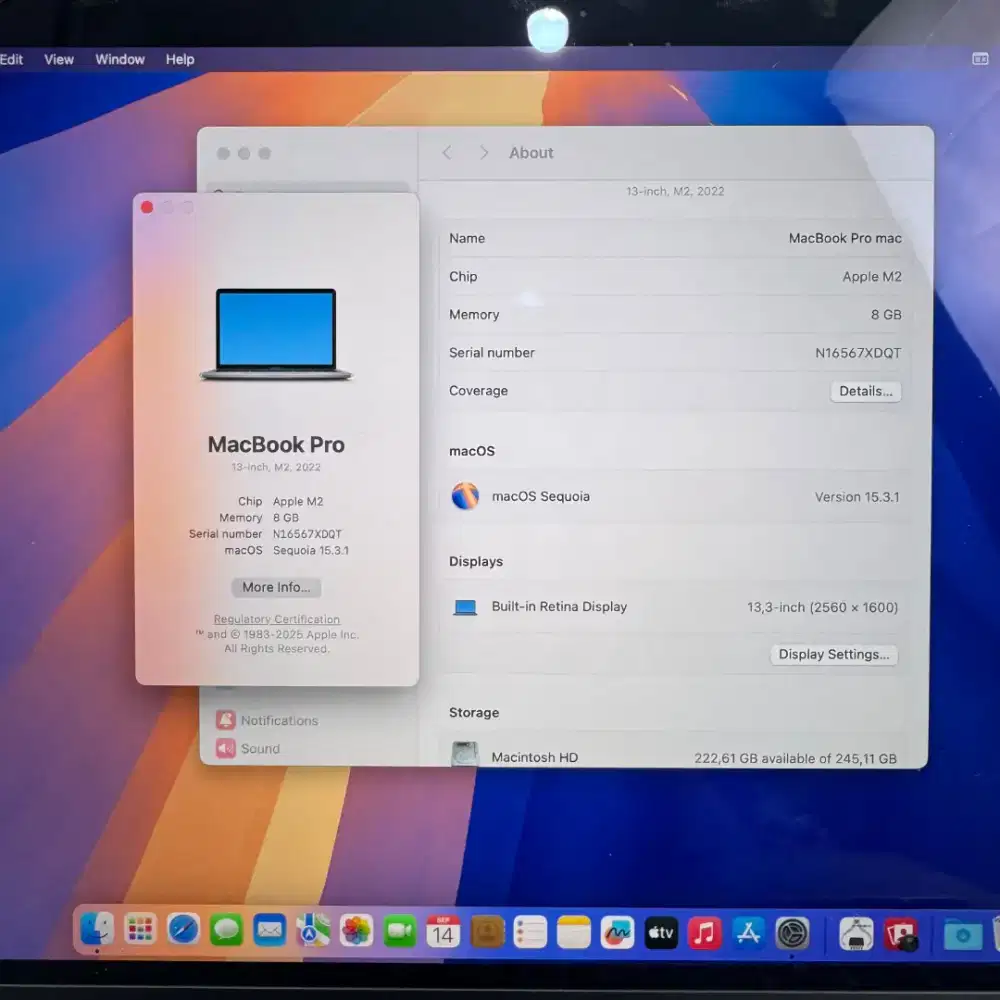Open the Calendar icon showing 14

(x=443, y=932)
